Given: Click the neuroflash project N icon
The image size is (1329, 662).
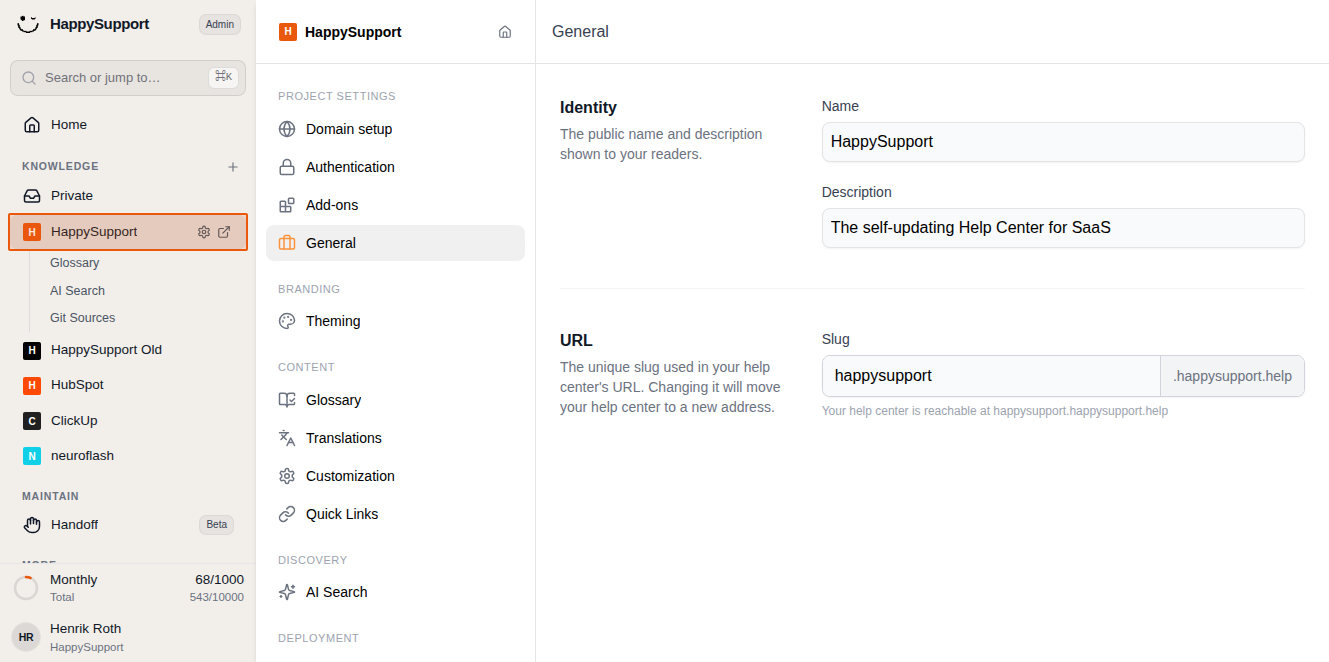Looking at the screenshot, I should coord(32,456).
